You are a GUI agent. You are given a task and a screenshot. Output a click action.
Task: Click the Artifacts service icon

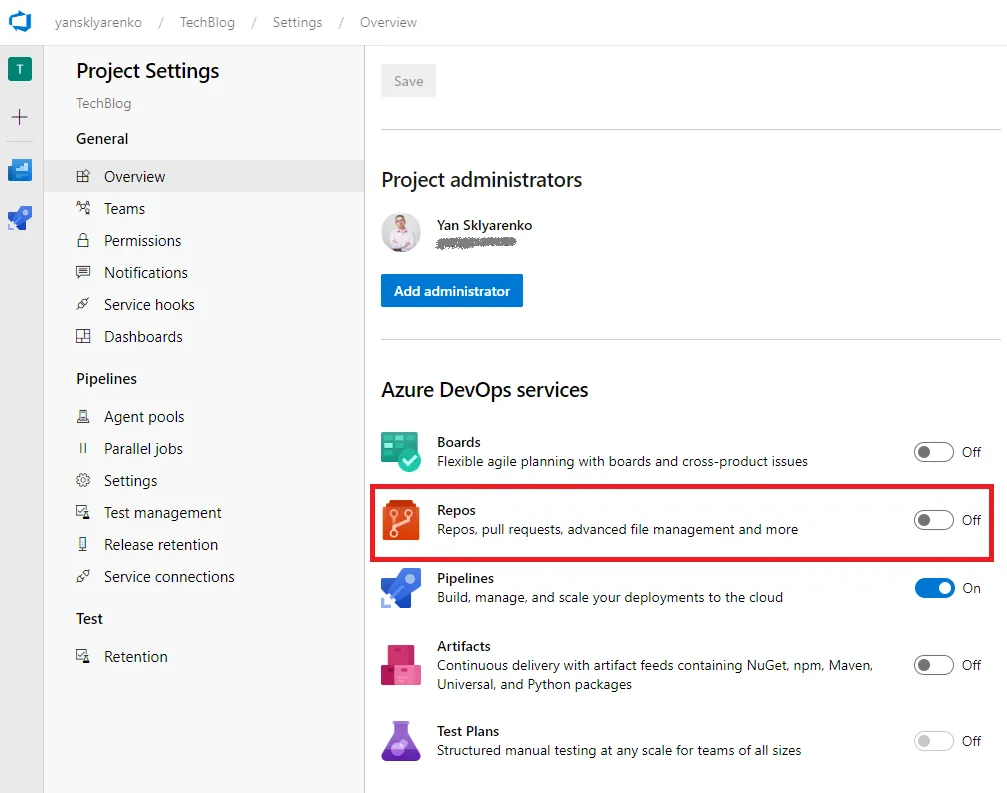400,664
